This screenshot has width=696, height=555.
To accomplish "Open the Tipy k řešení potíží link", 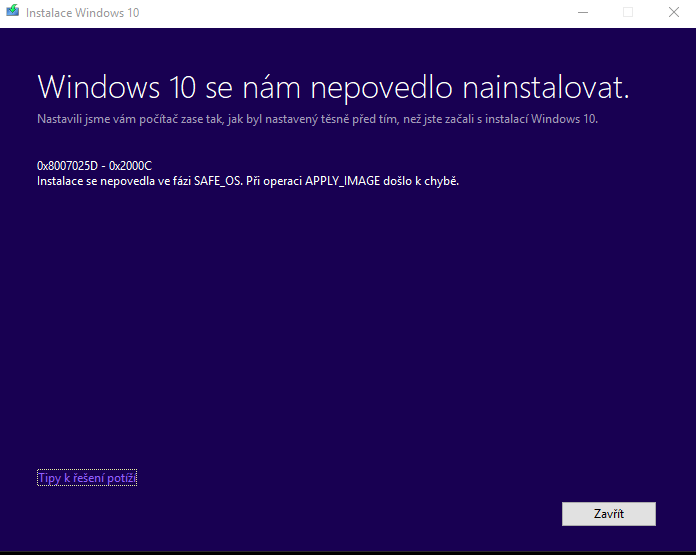I will (x=87, y=478).
